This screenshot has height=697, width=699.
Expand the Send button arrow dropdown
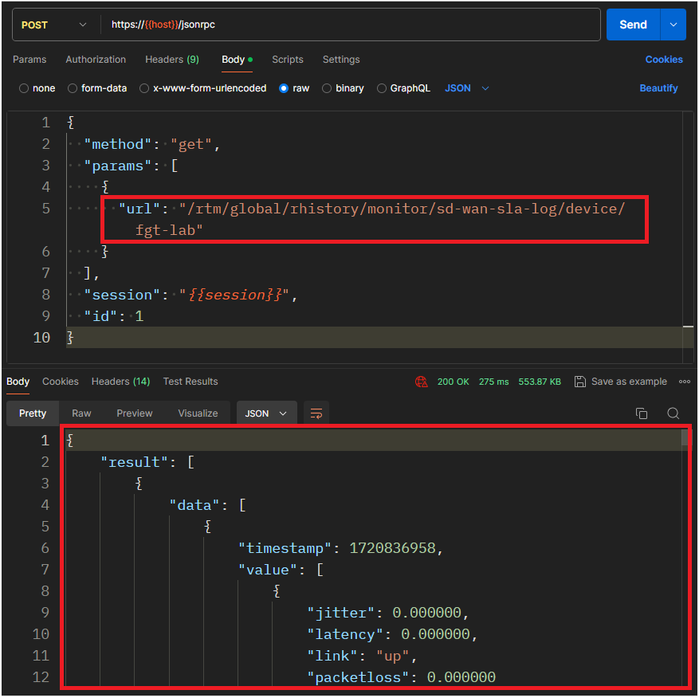click(x=673, y=24)
